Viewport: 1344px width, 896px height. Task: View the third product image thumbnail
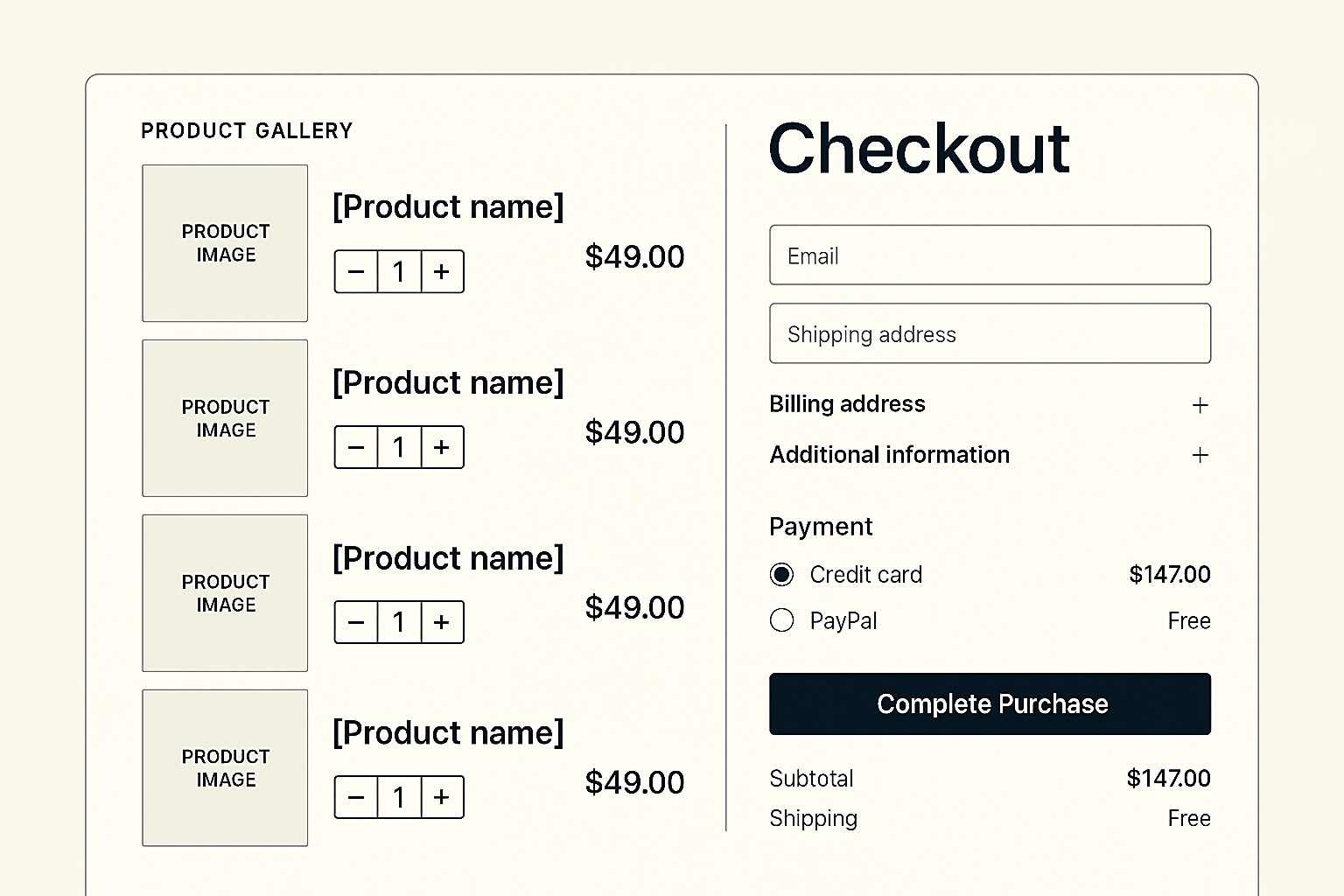click(x=225, y=593)
